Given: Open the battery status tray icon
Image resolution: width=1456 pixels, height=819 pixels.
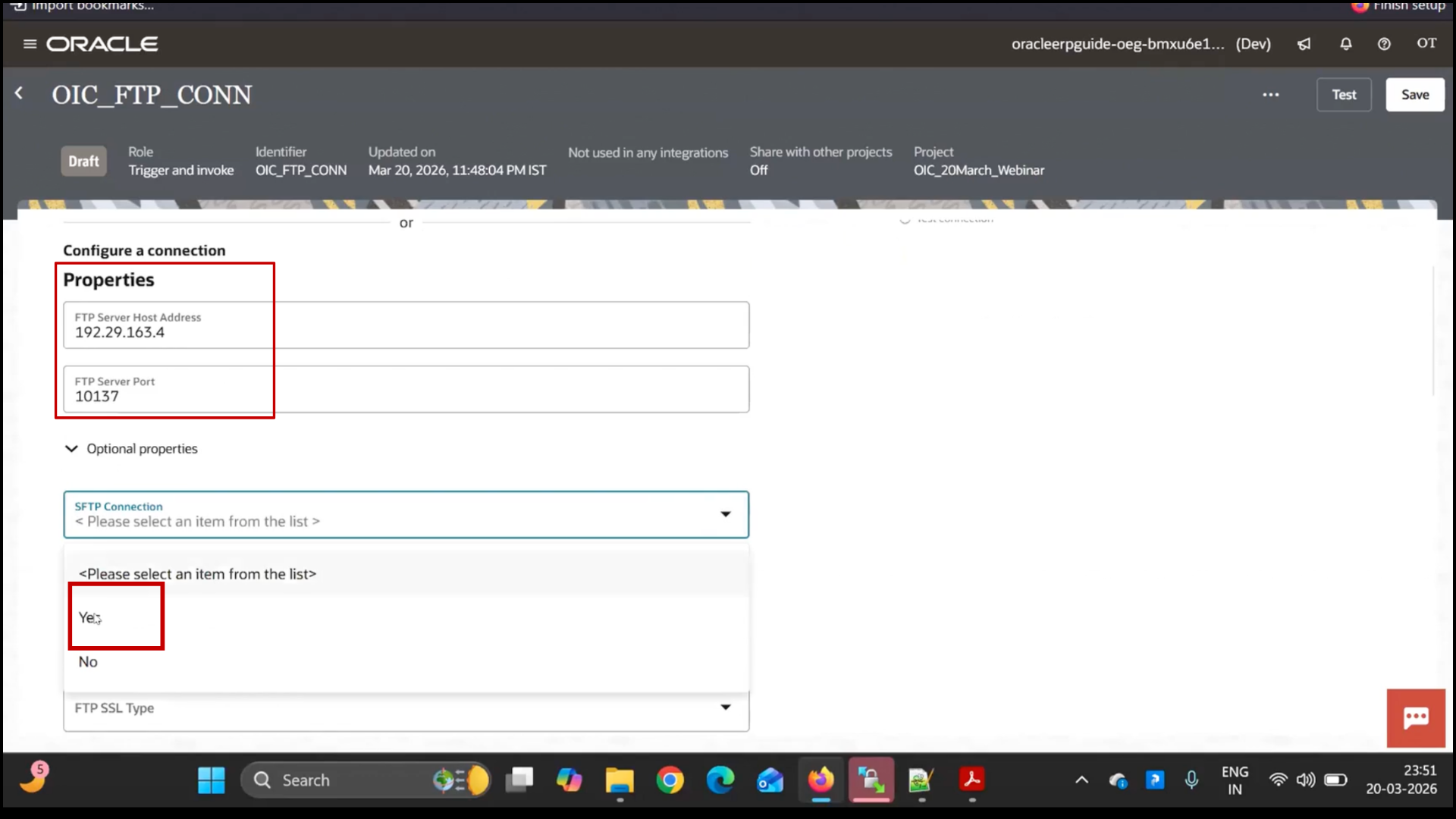Looking at the screenshot, I should pos(1335,780).
